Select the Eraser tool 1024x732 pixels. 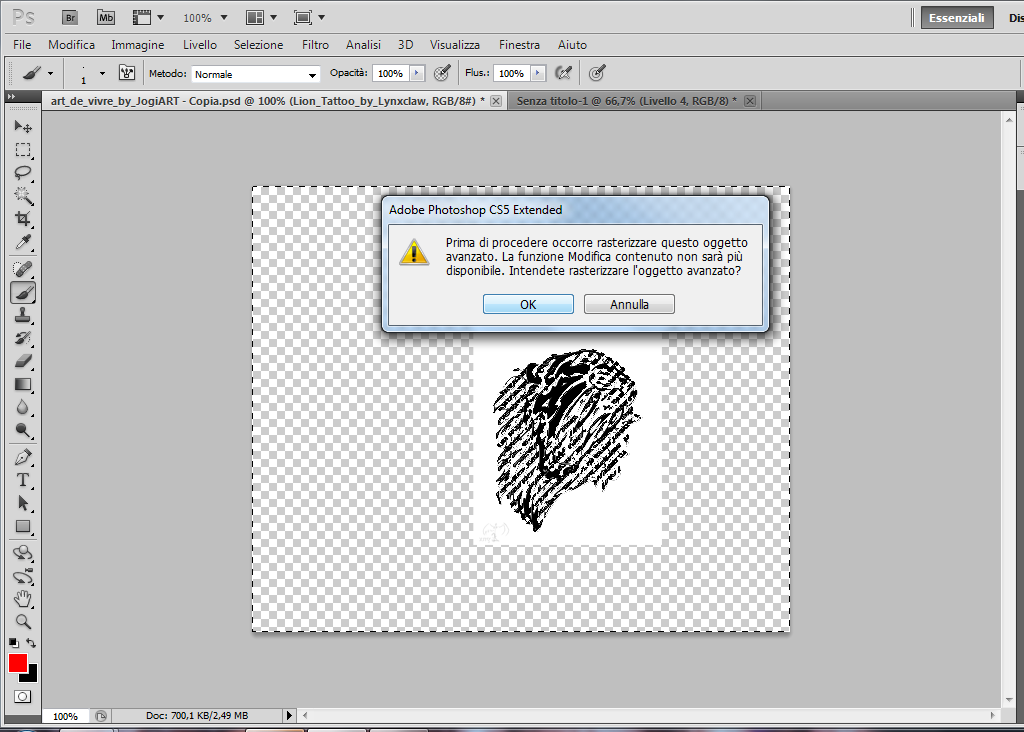click(x=23, y=361)
